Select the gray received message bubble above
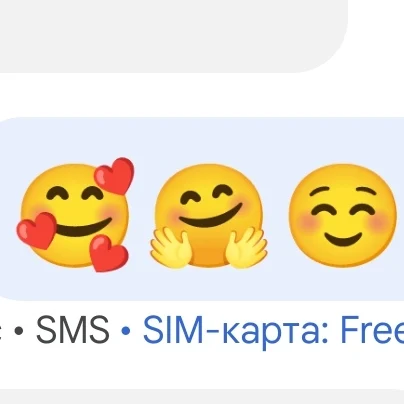The image size is (404, 404). pos(173,36)
